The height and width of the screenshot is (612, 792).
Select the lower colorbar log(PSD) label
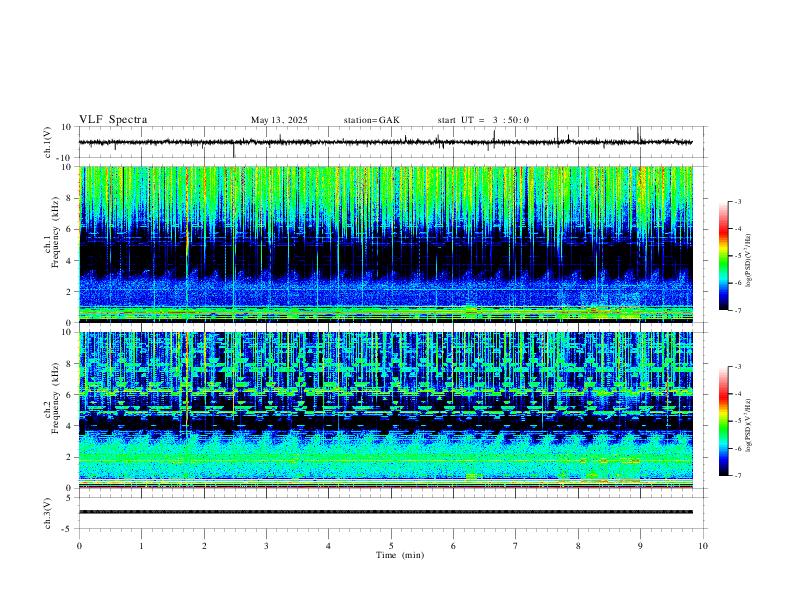748,425
